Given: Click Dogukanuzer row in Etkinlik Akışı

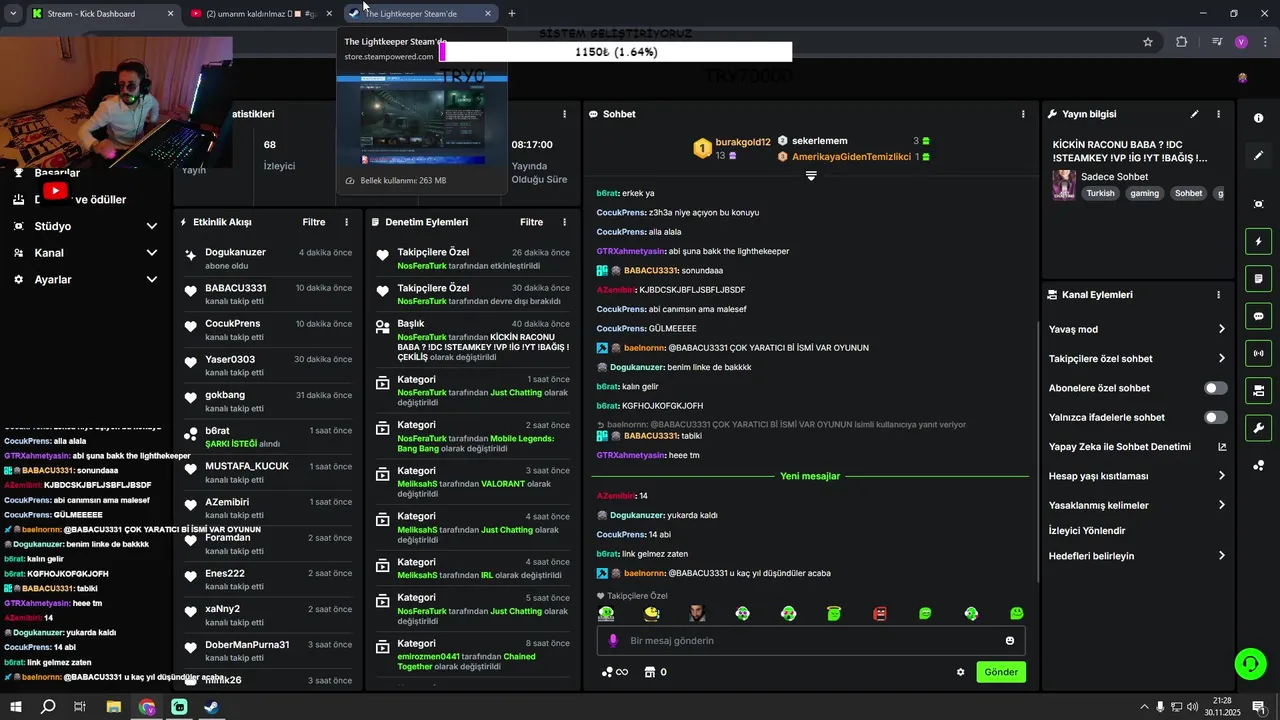Looking at the screenshot, I should (267, 259).
